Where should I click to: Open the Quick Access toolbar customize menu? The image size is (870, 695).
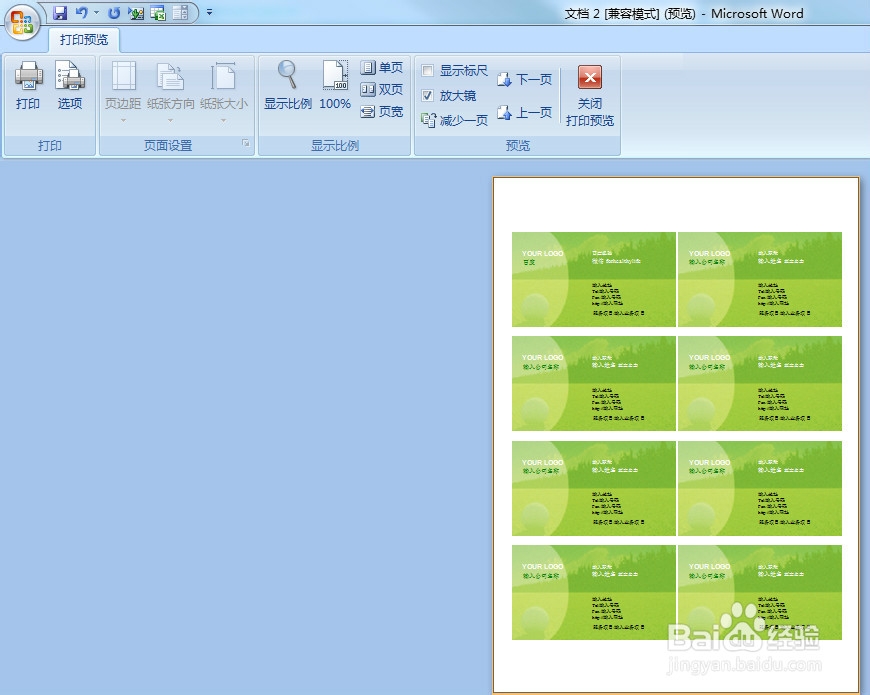click(208, 11)
